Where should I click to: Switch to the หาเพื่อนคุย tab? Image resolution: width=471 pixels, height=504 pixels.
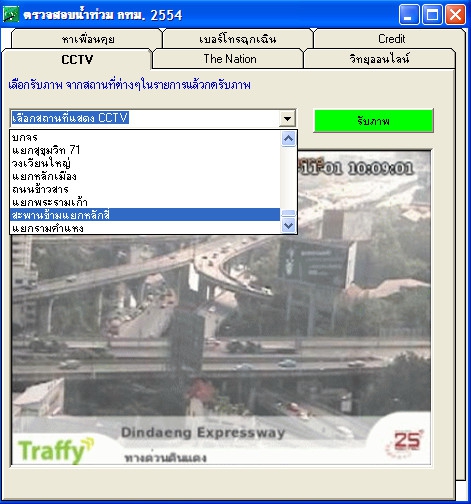click(87, 39)
